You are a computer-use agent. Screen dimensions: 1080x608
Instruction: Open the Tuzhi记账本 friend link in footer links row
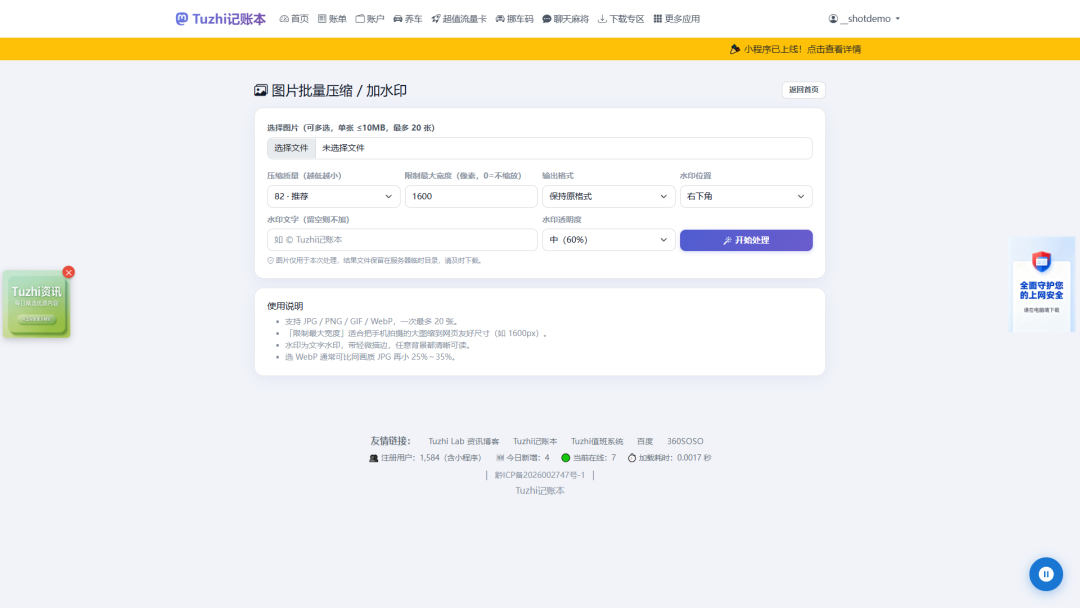point(534,441)
